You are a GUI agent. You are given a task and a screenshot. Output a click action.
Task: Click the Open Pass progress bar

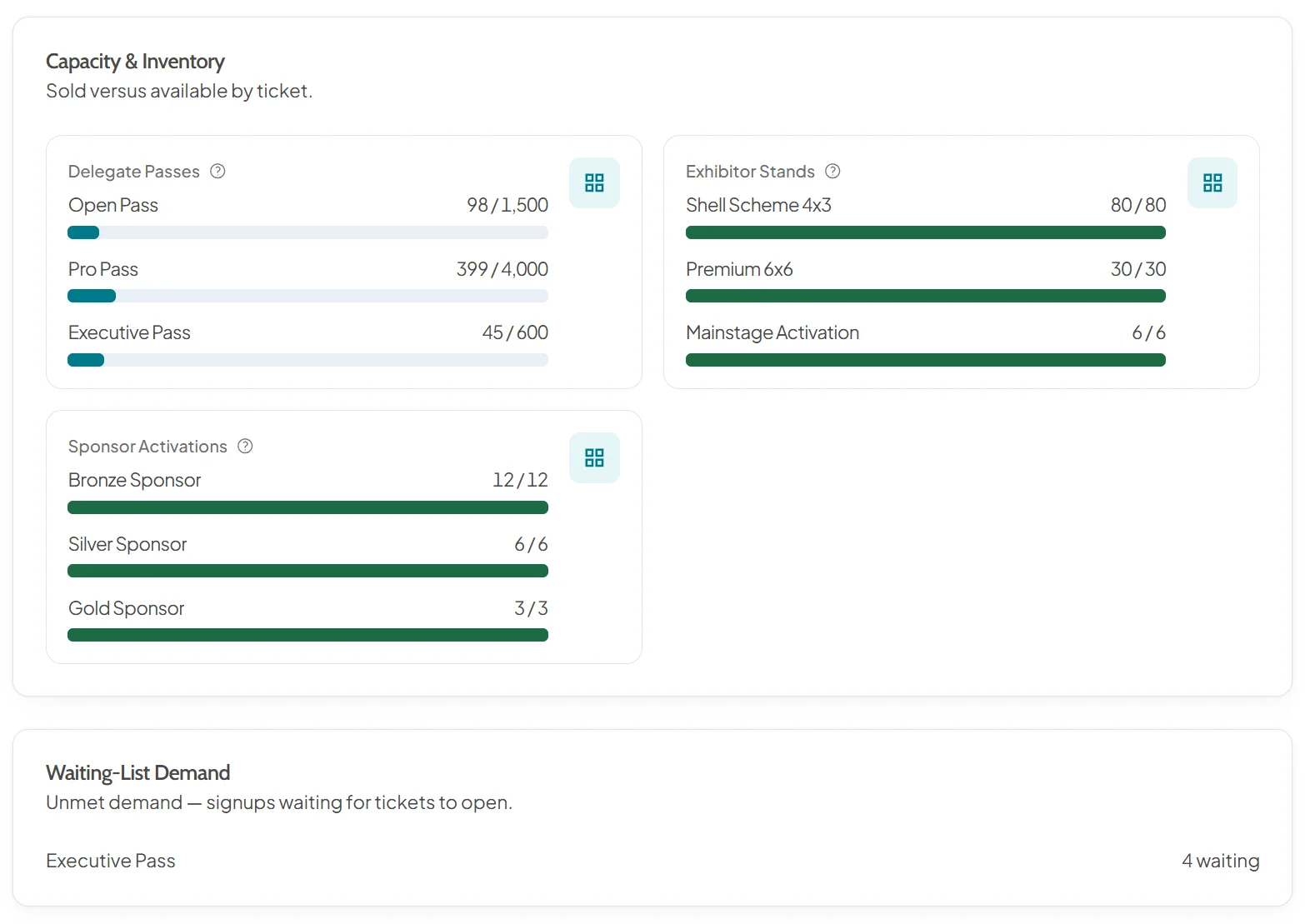click(308, 232)
